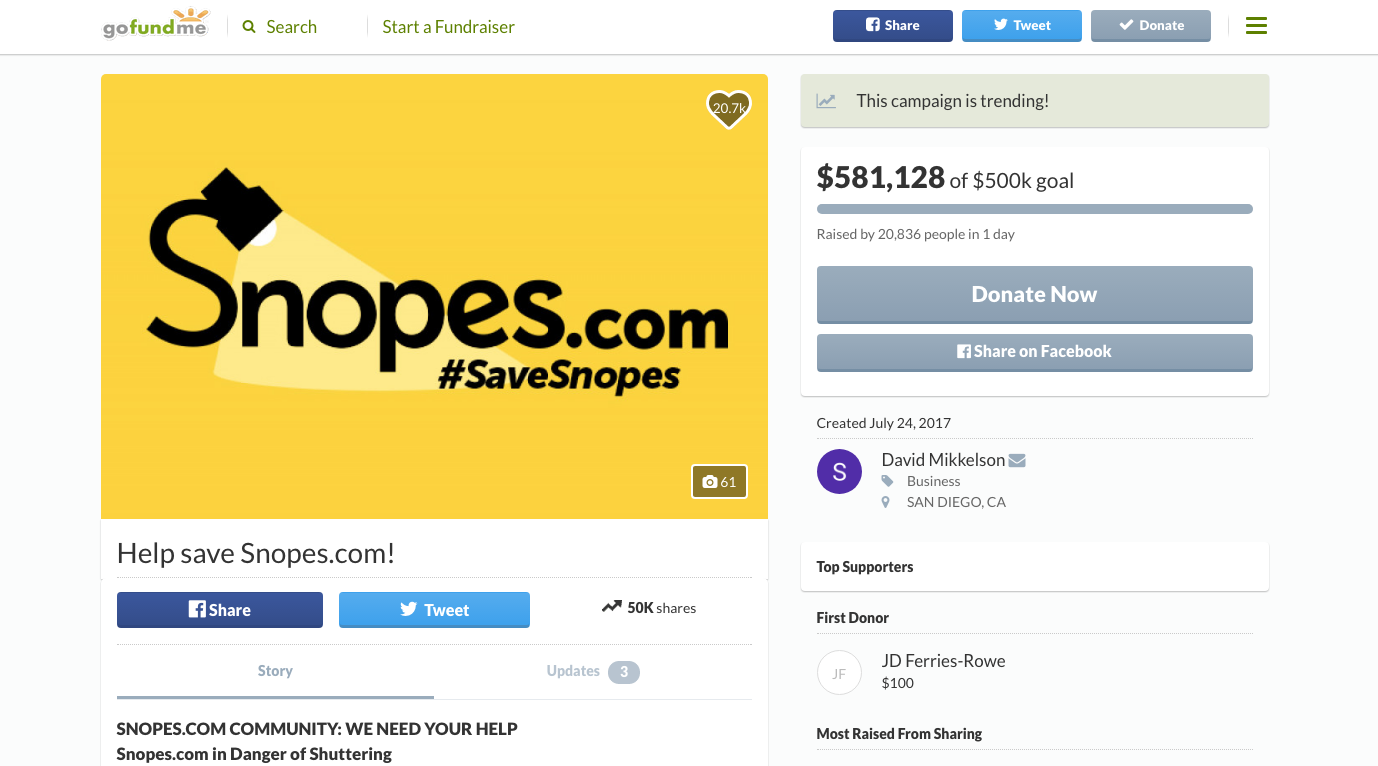Click the header Tweet button
The image size is (1378, 766).
(1021, 26)
